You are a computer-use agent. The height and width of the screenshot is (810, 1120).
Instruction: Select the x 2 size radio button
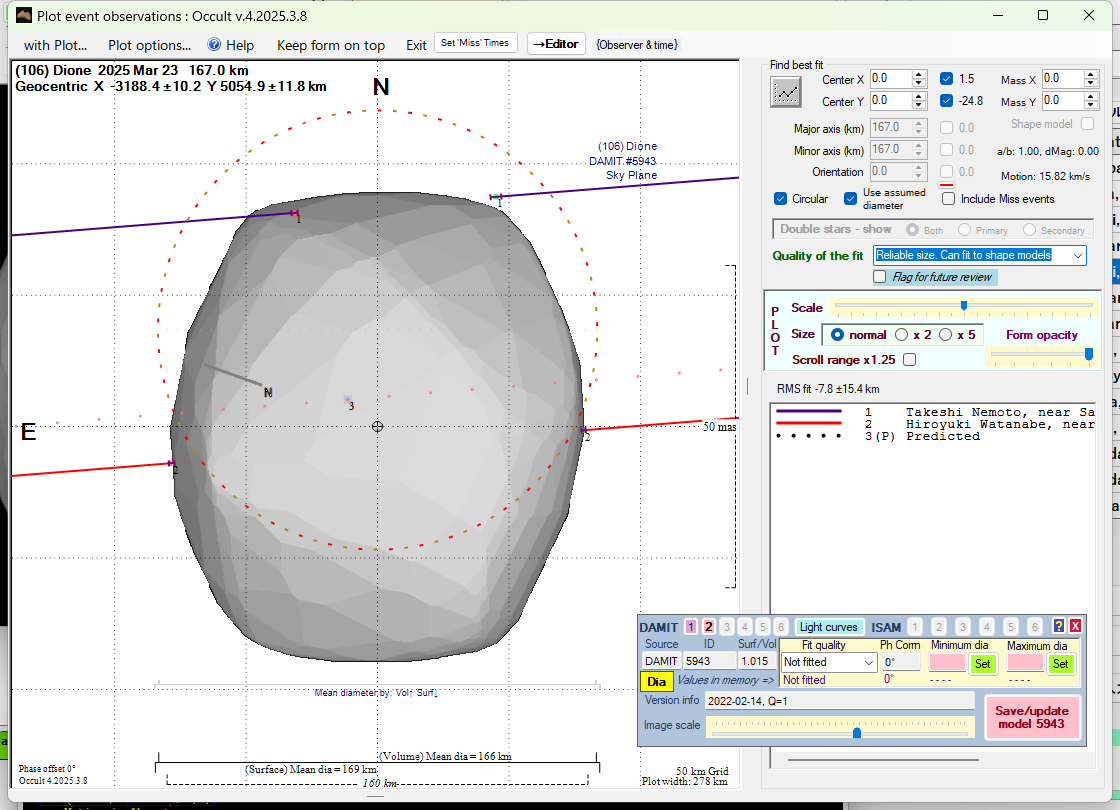pos(902,335)
